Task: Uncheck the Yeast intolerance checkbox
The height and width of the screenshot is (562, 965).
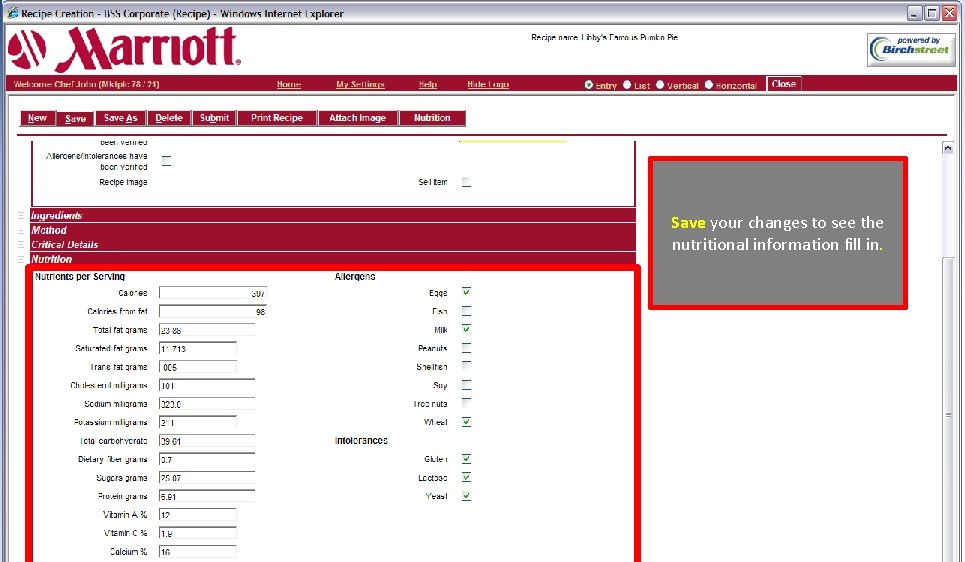Action: pos(466,496)
